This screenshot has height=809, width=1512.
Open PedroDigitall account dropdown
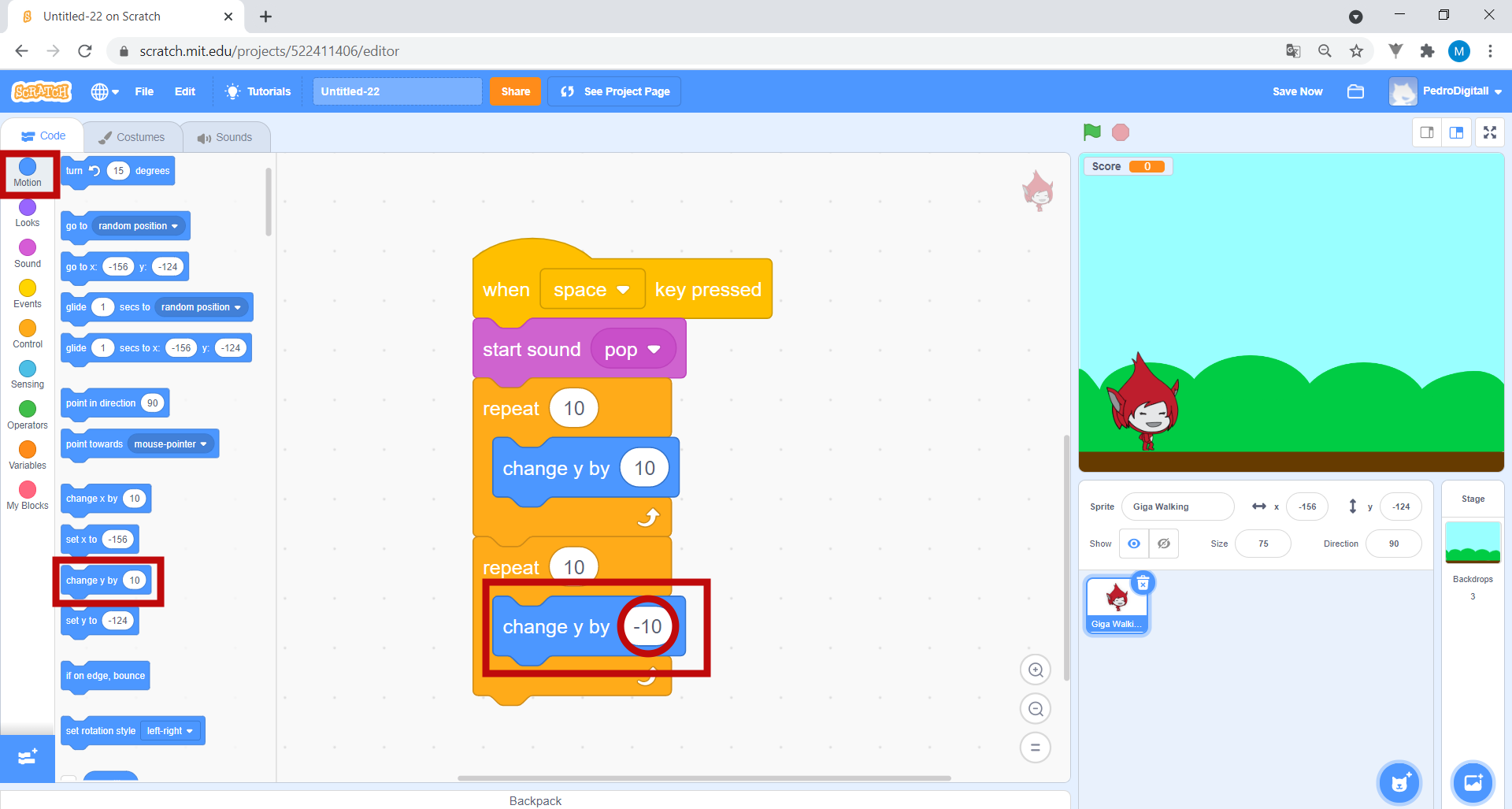click(1446, 91)
